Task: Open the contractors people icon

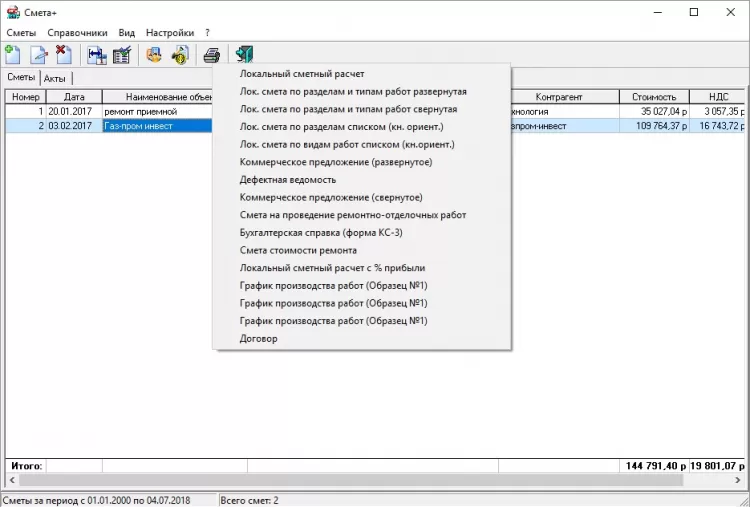Action: [154, 55]
